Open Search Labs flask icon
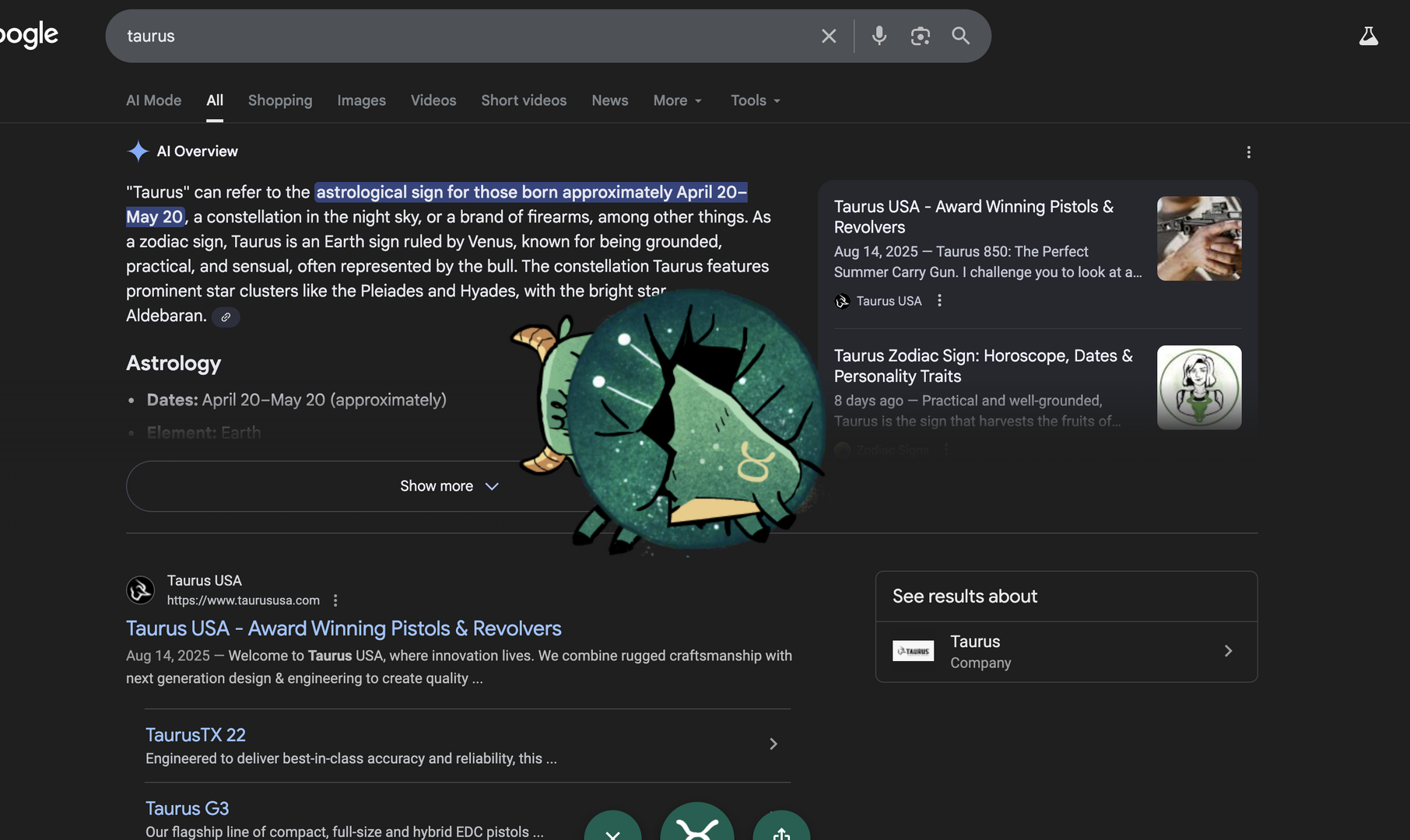 (x=1369, y=36)
